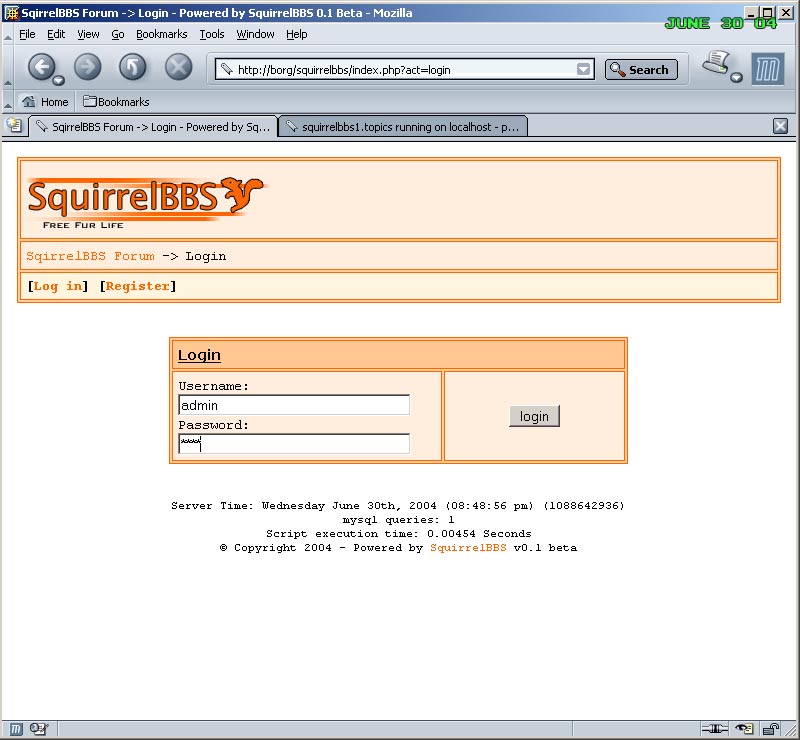Viewport: 800px width, 740px height.
Task: Stop loading with the X toolbar button
Action: pos(179,66)
